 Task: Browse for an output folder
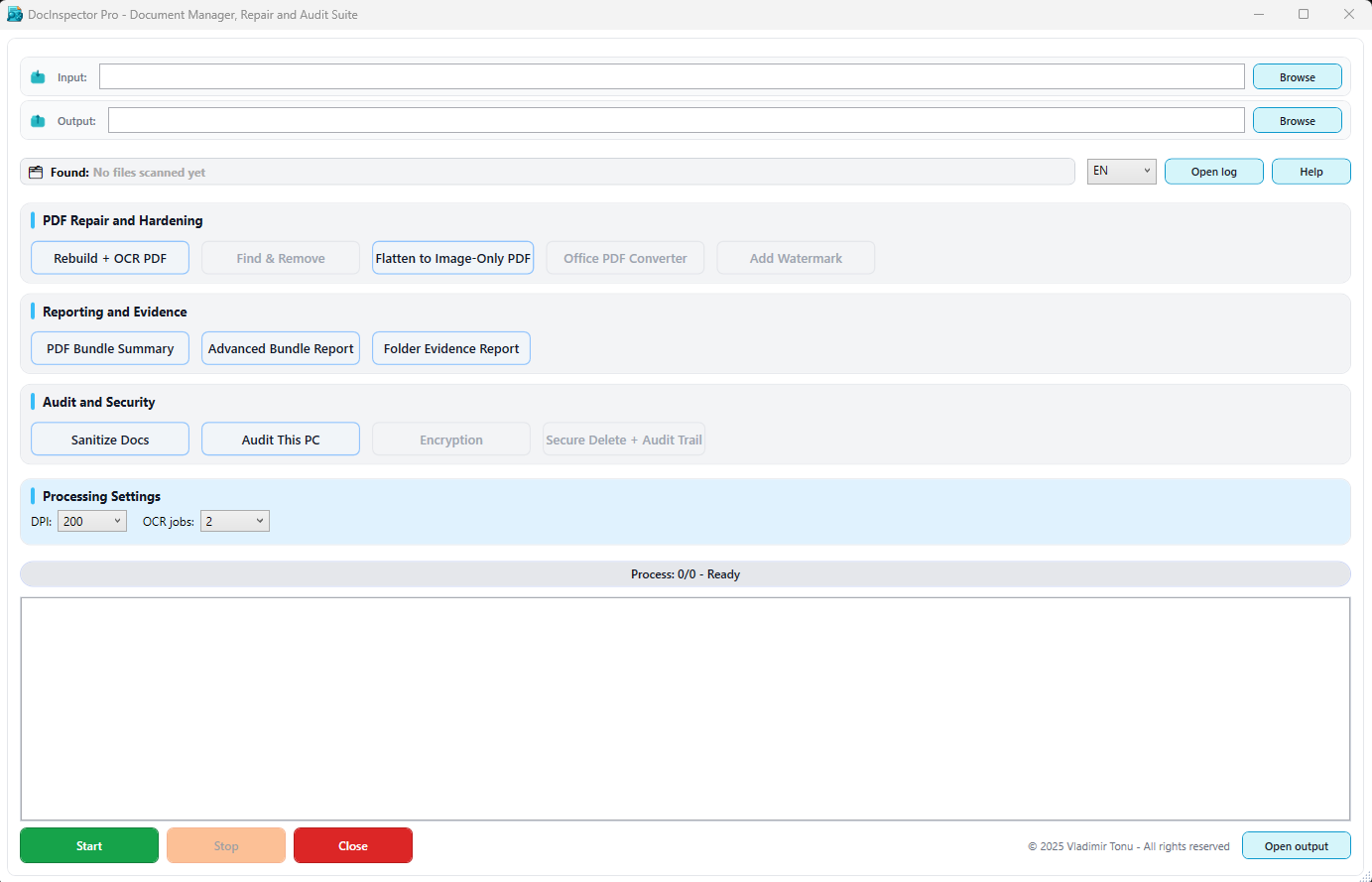pyautogui.click(x=1297, y=120)
